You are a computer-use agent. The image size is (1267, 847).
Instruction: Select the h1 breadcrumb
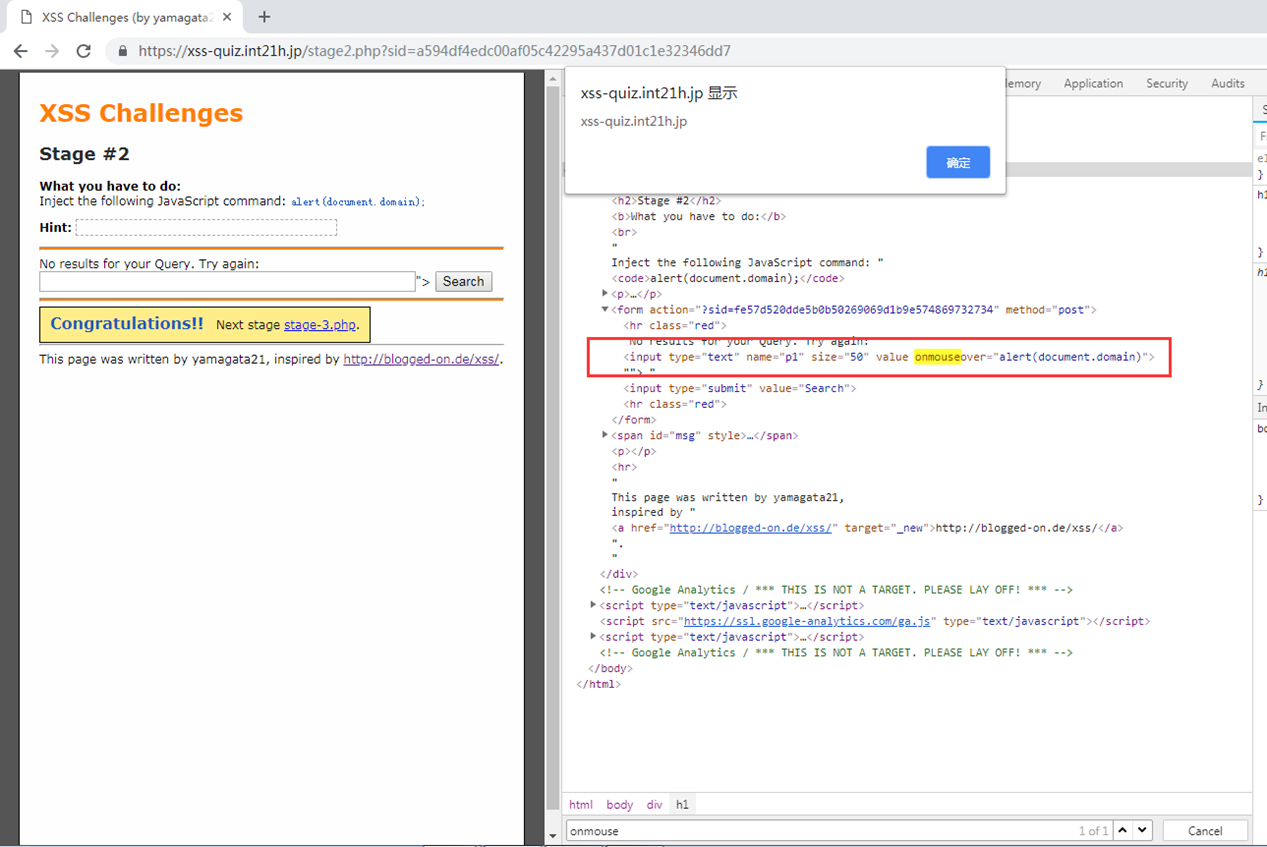pyautogui.click(x=682, y=805)
